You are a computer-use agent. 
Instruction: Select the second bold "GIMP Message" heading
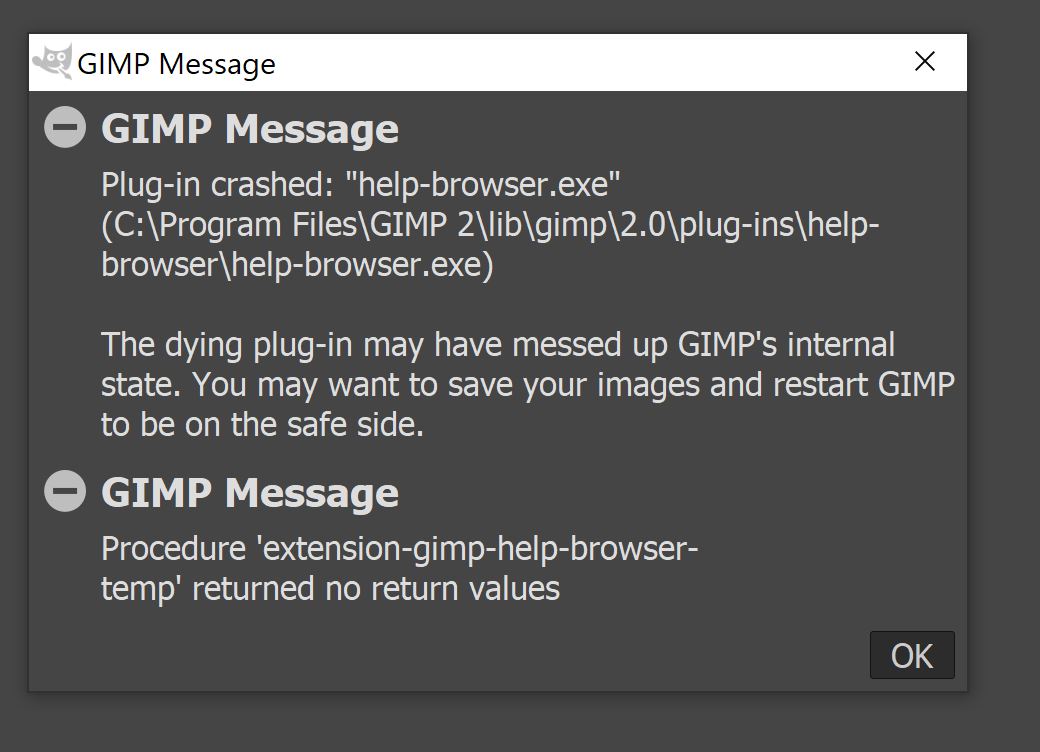(x=250, y=493)
